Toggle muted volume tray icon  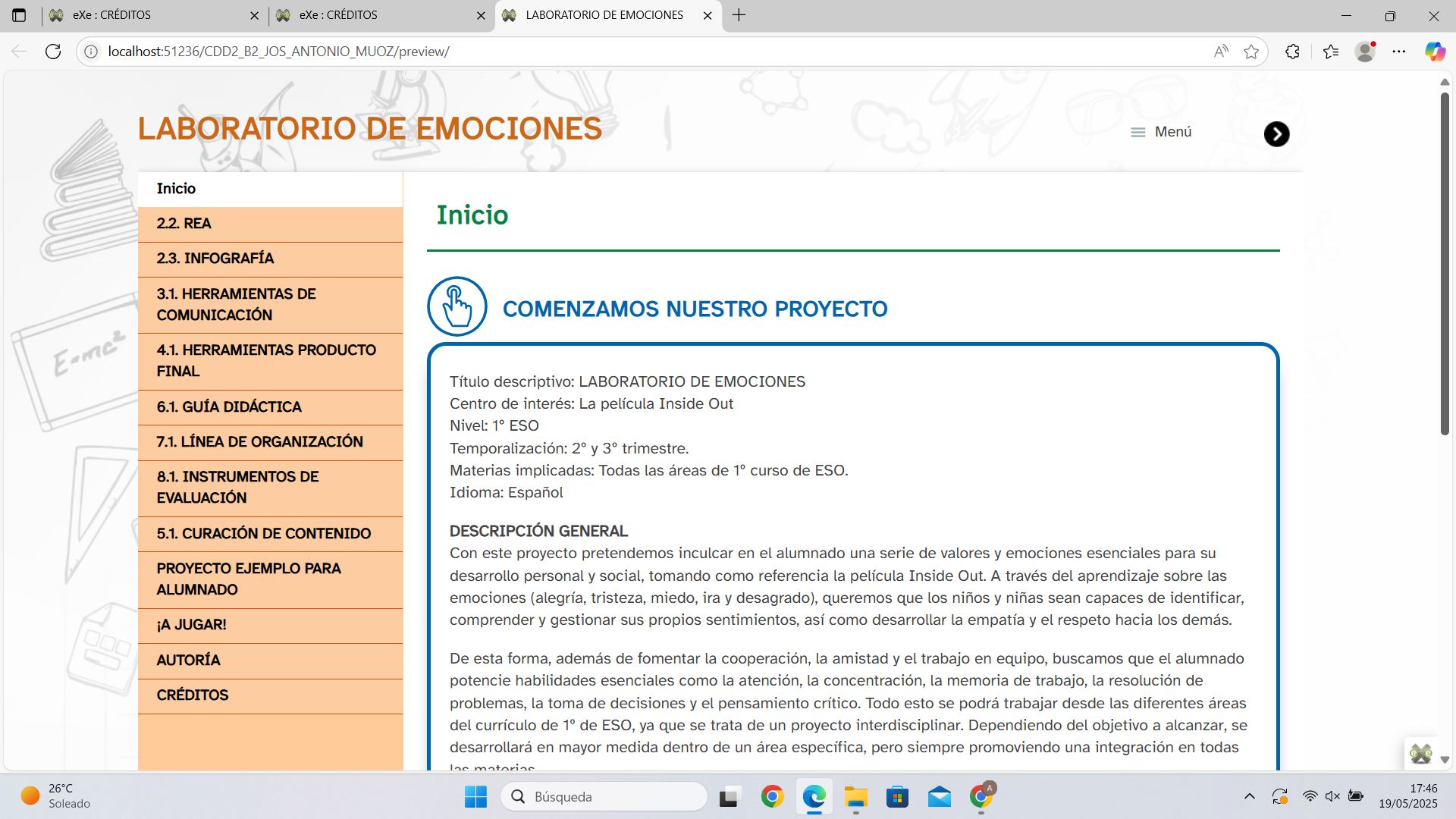point(1332,797)
